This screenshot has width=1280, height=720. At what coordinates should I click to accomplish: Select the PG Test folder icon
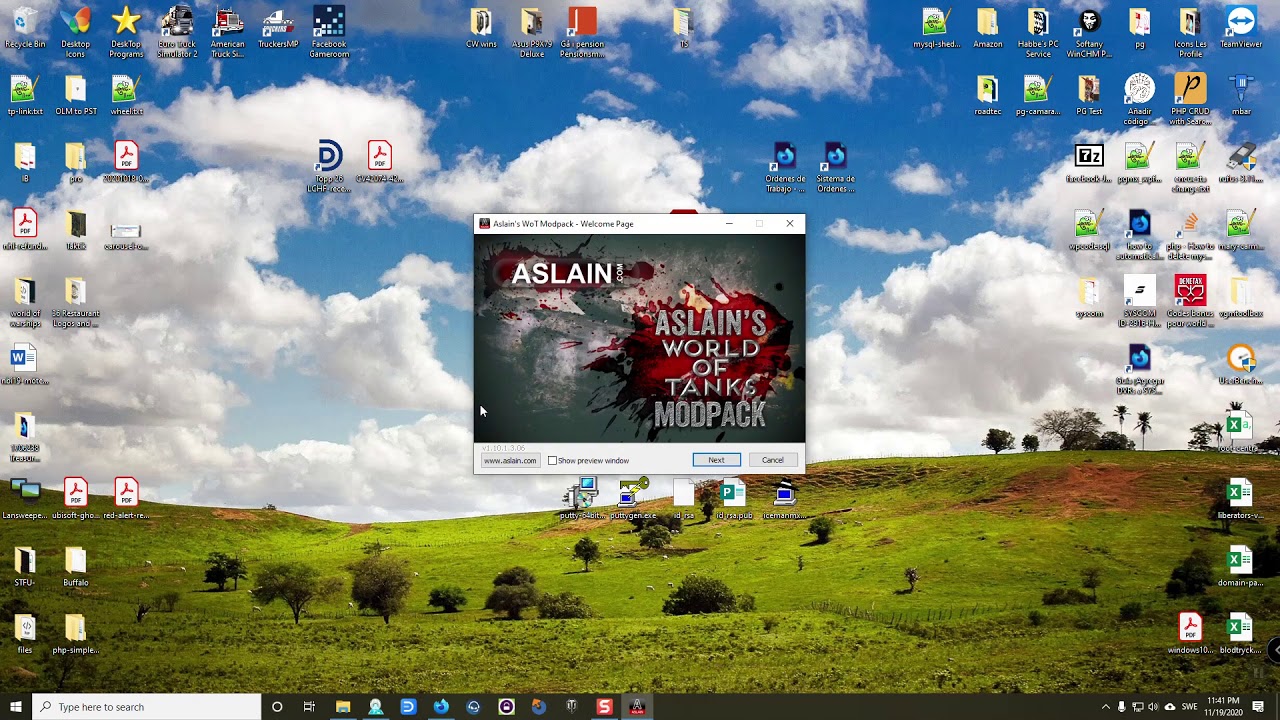1089,95
